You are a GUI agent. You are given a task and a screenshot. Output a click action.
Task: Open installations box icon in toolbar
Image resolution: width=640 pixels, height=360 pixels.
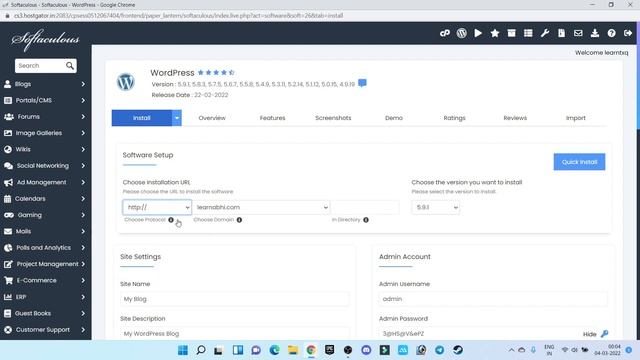coord(511,33)
